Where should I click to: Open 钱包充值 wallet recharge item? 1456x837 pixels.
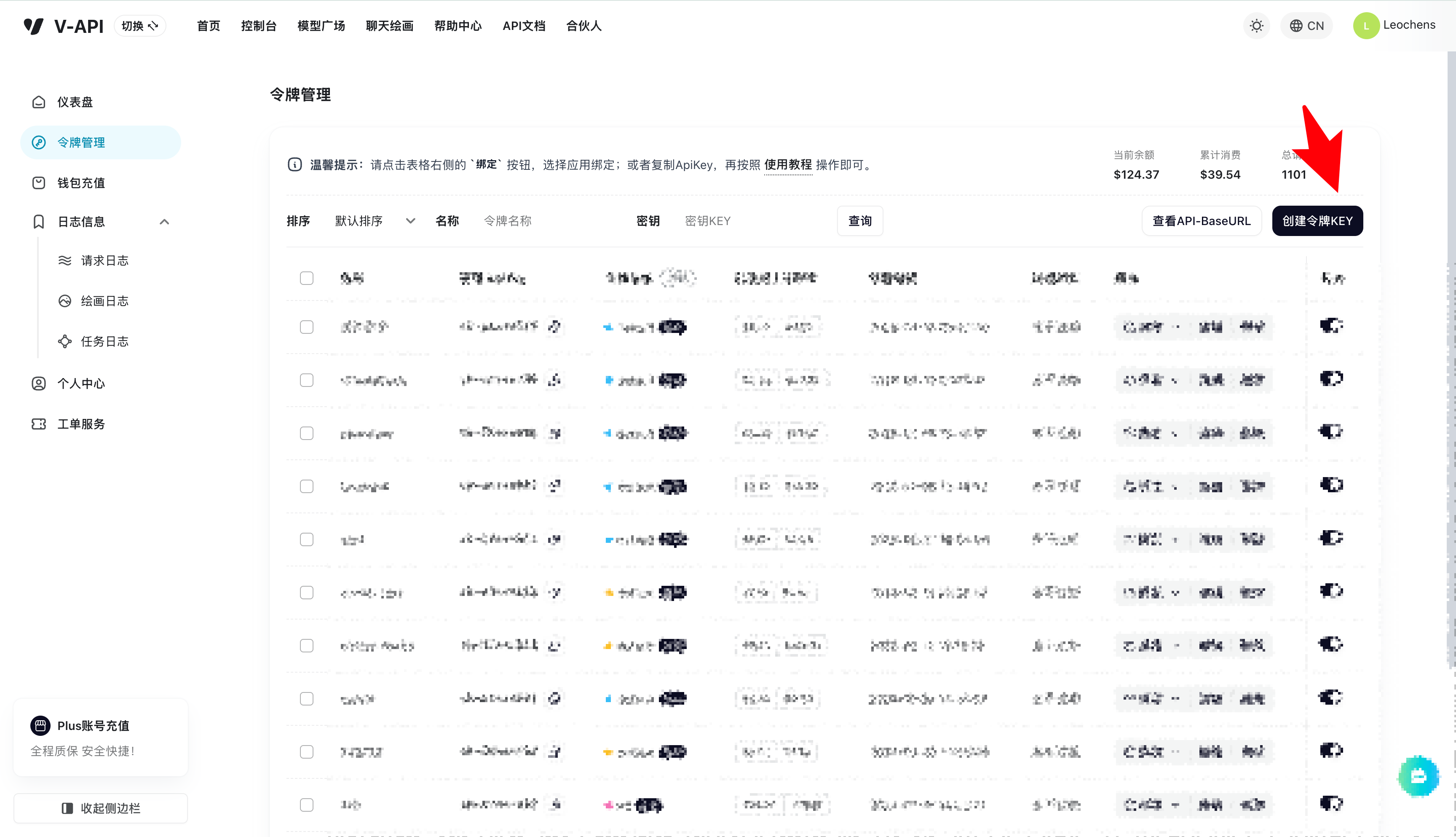pyautogui.click(x=80, y=183)
